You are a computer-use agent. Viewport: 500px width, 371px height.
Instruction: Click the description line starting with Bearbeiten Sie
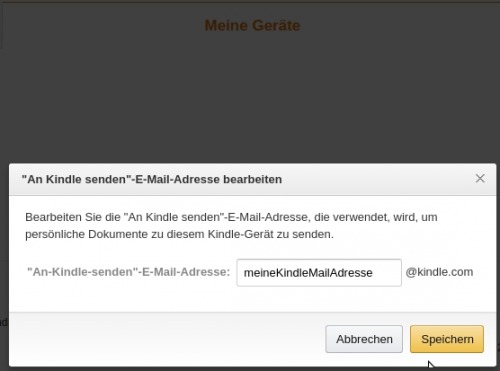coord(231,217)
